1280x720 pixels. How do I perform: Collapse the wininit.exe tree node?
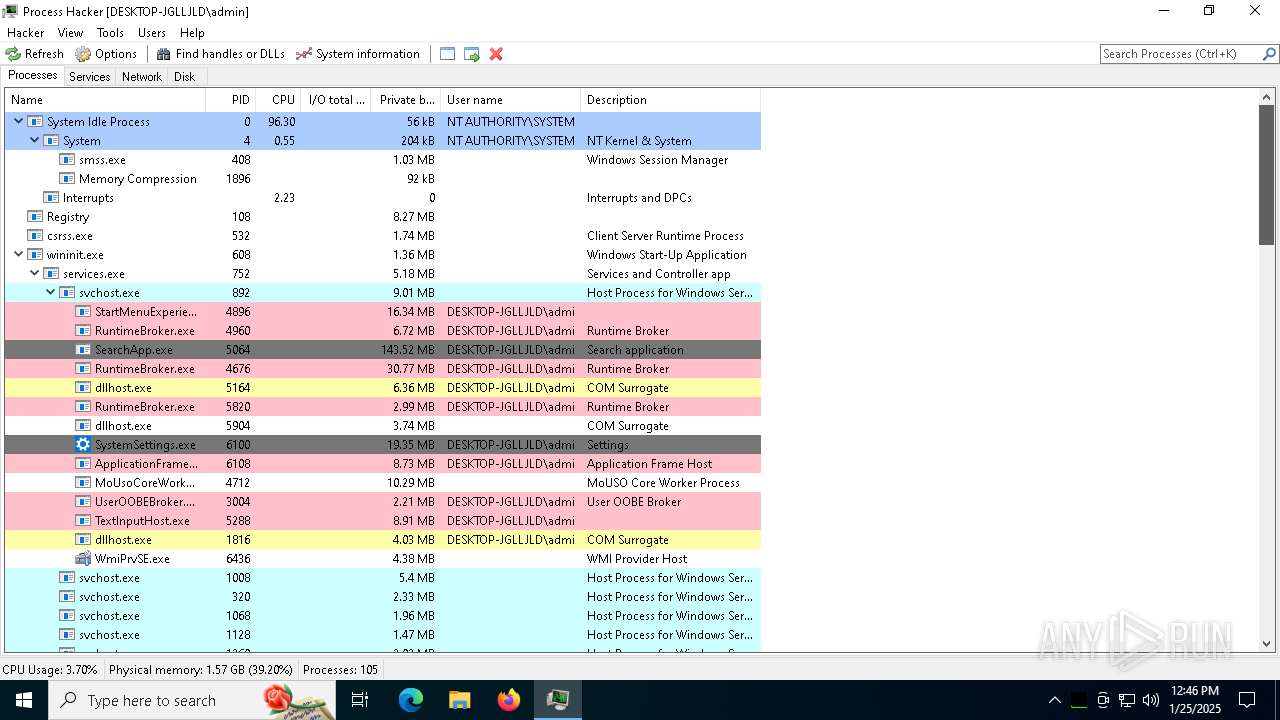click(x=18, y=255)
